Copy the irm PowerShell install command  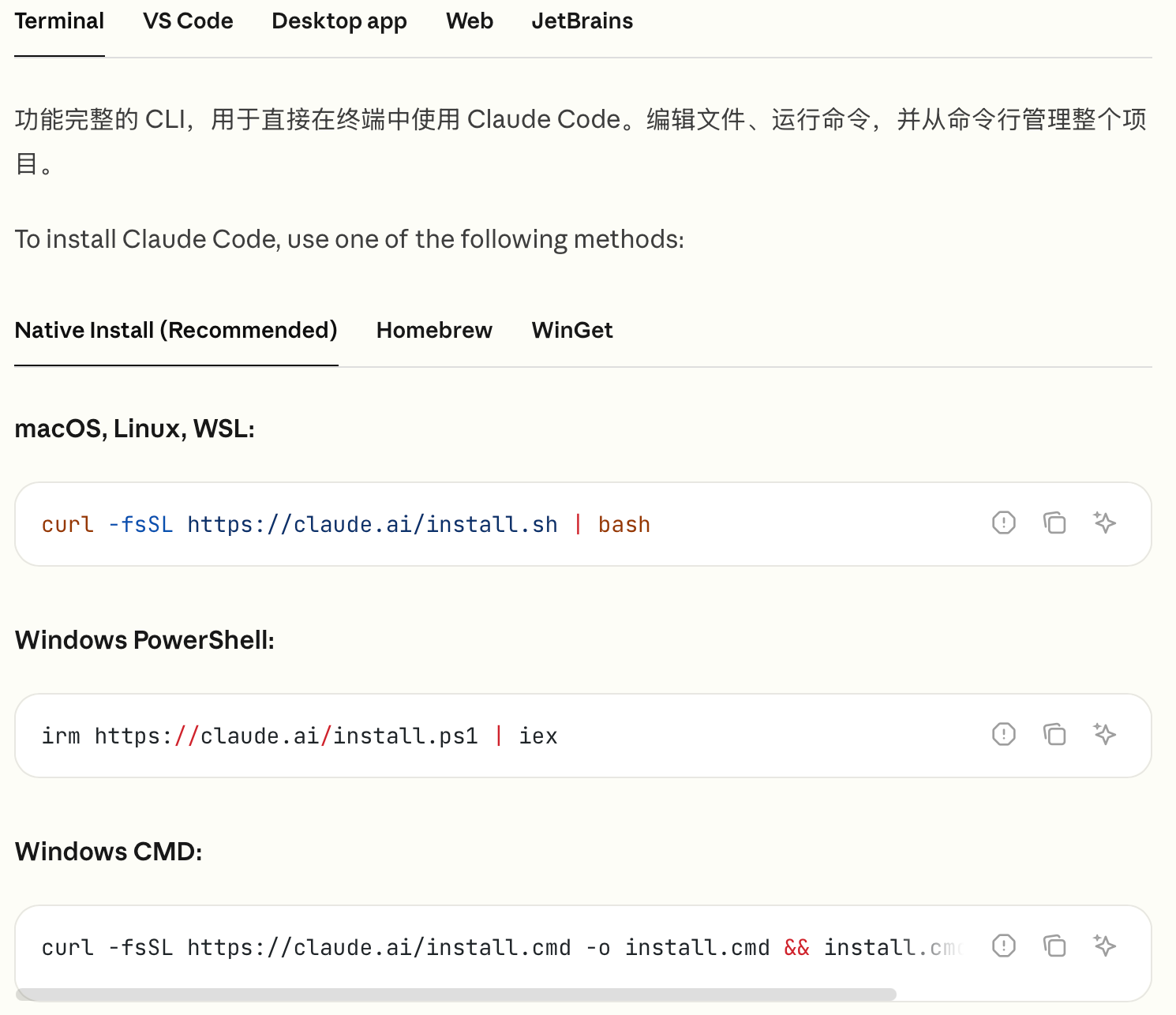point(1054,734)
